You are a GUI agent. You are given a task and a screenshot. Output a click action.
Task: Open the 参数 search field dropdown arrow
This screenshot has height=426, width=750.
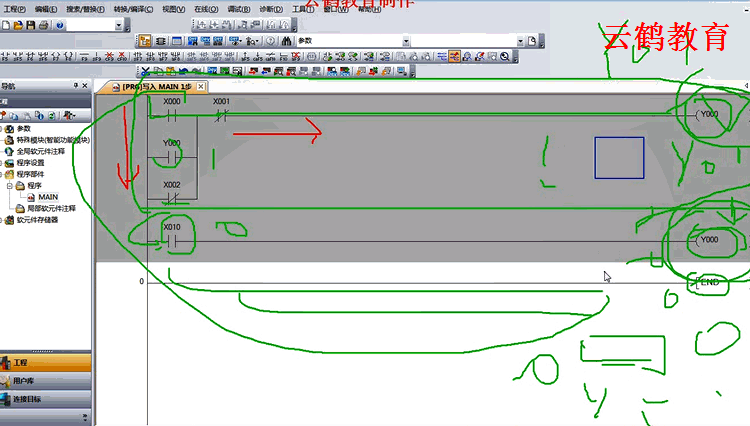[x=406, y=41]
